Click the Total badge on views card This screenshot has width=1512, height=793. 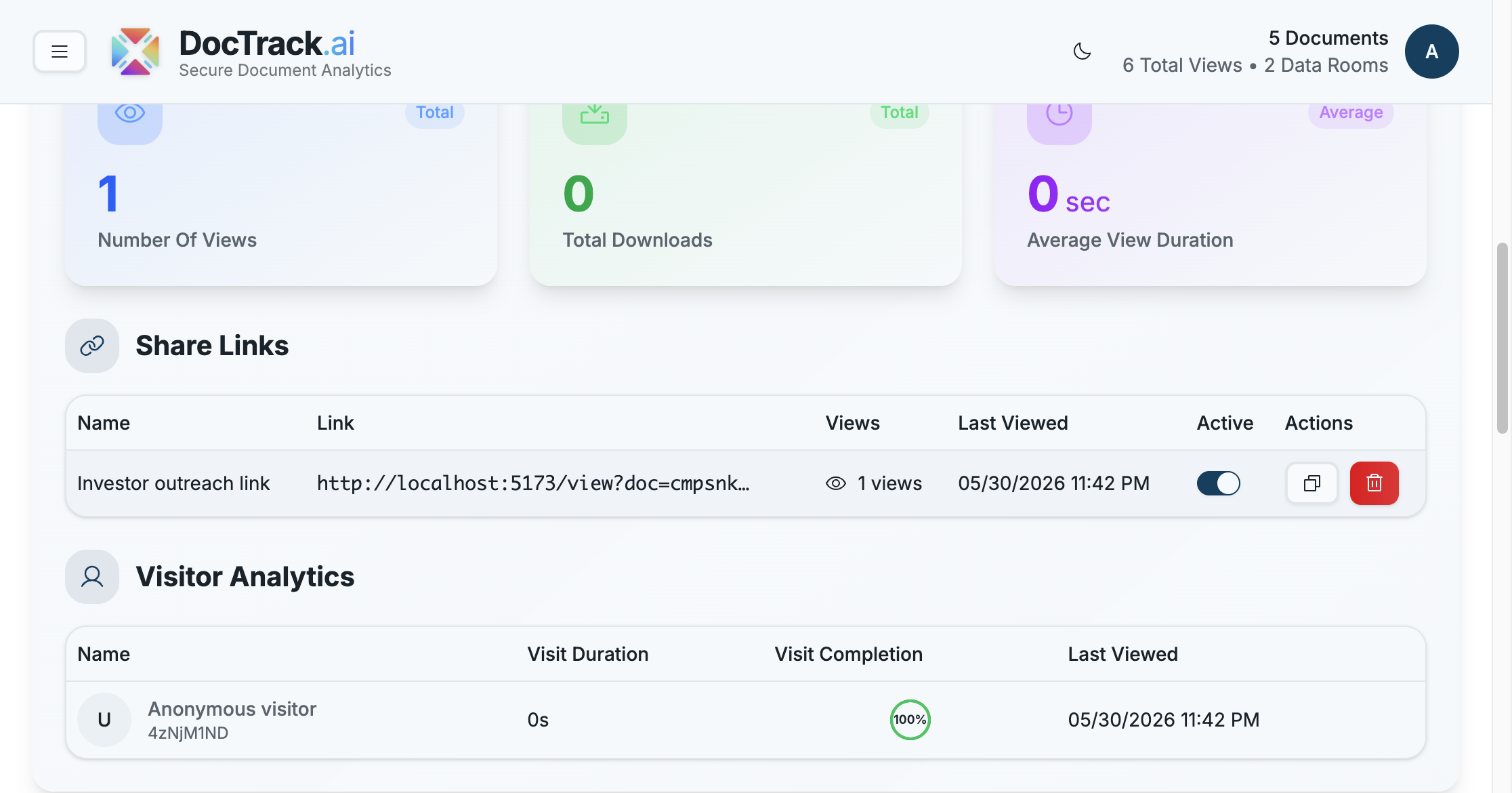tap(435, 113)
